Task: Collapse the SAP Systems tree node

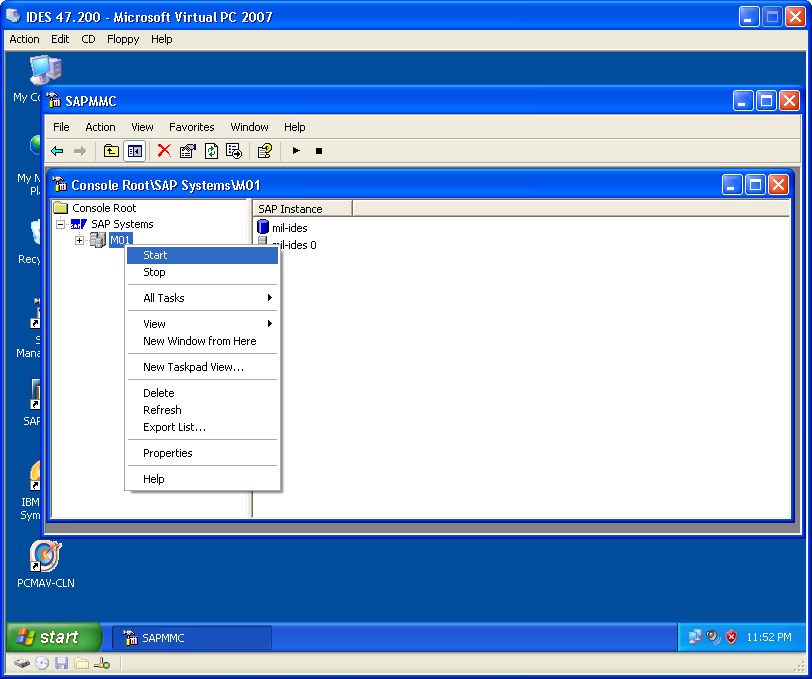Action: 61,224
